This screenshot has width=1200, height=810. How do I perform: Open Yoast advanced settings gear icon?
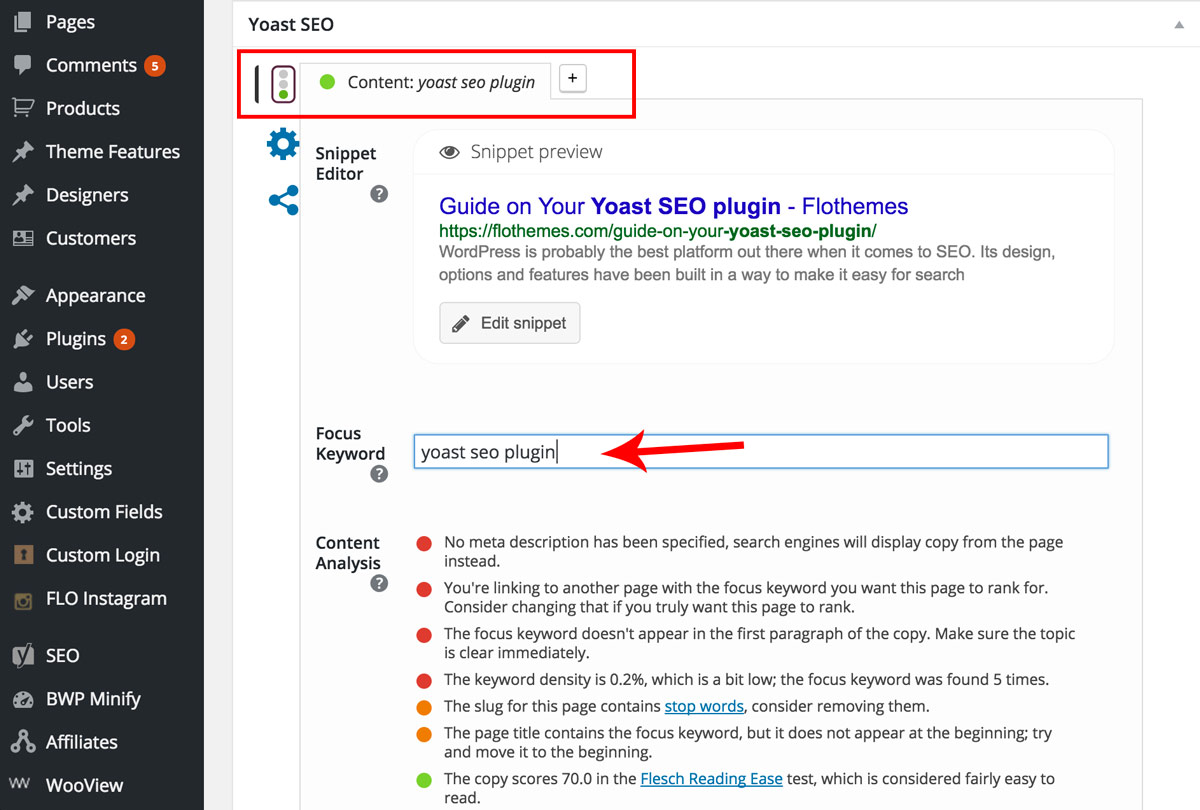pos(283,144)
